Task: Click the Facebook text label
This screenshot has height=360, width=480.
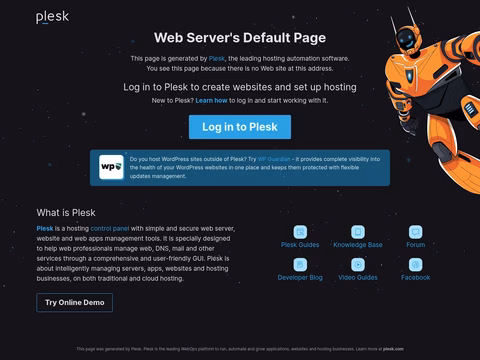Action: point(415,278)
